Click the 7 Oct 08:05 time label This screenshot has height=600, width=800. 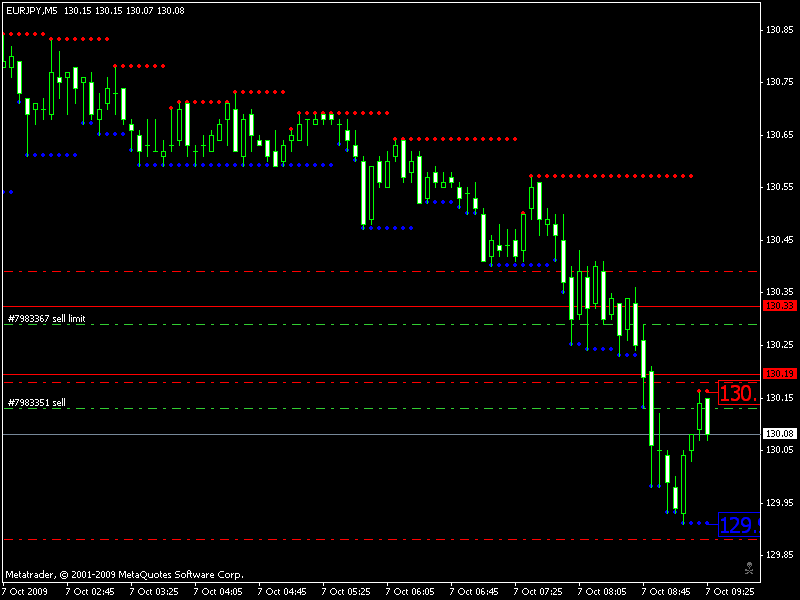[602, 592]
